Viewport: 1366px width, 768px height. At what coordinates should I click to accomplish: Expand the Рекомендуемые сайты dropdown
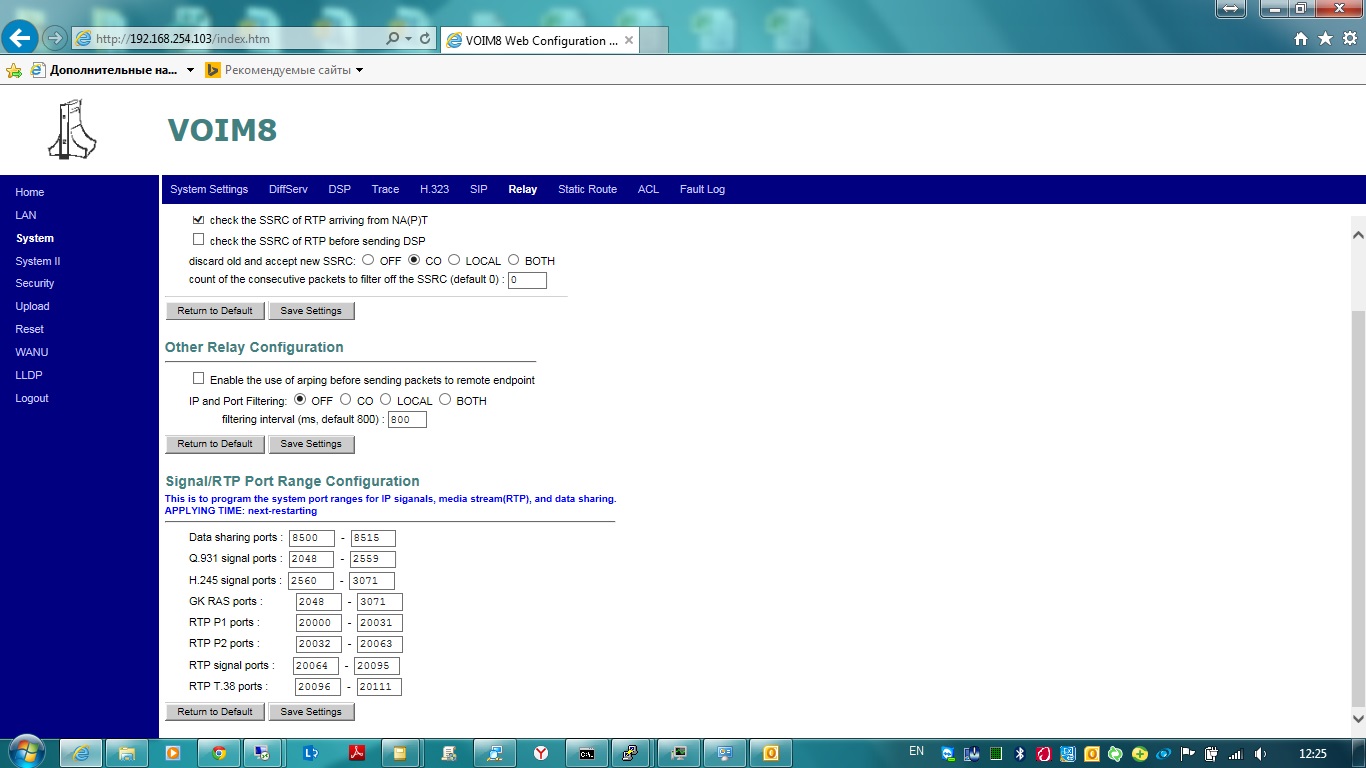[x=360, y=70]
